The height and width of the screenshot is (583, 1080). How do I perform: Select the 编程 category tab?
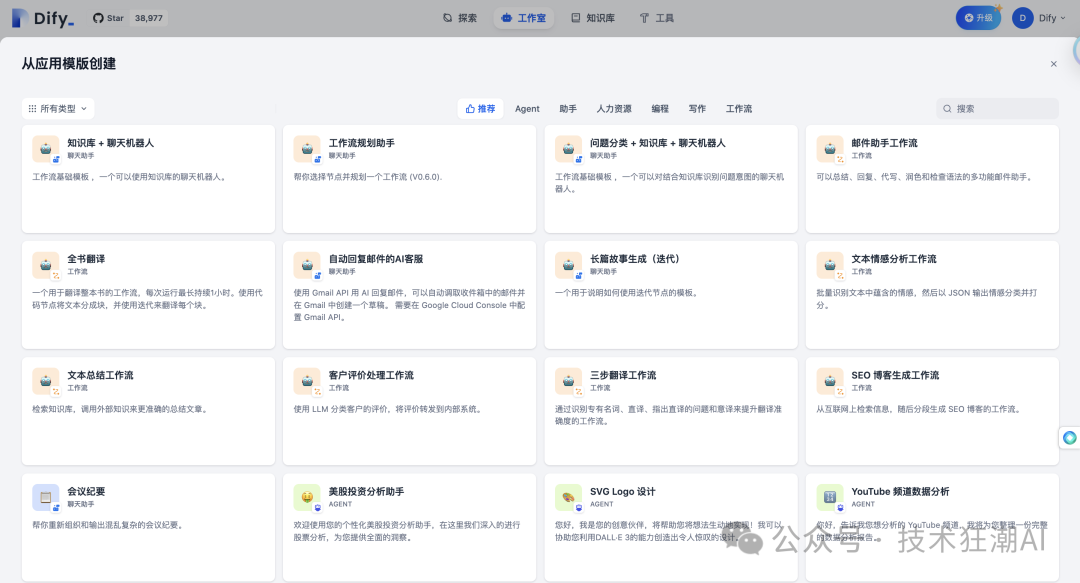(x=660, y=109)
